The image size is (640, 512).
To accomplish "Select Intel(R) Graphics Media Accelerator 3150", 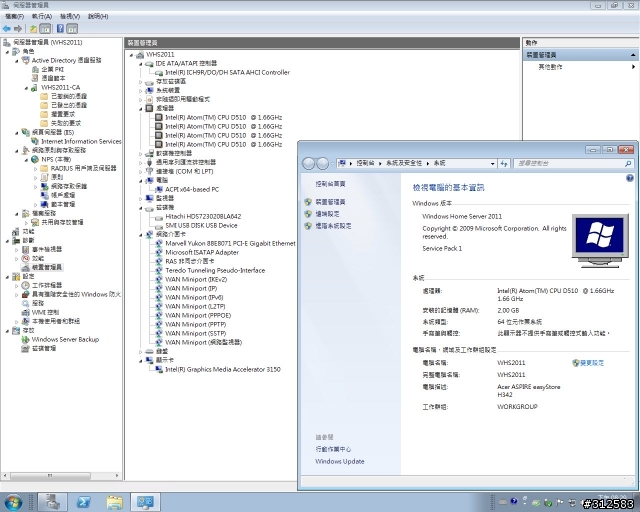I will [223, 369].
